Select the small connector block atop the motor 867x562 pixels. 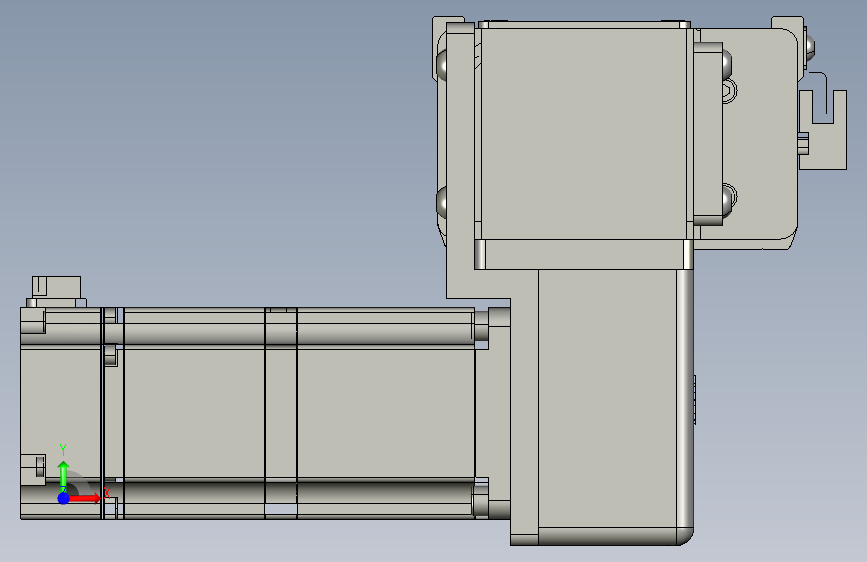tap(56, 288)
